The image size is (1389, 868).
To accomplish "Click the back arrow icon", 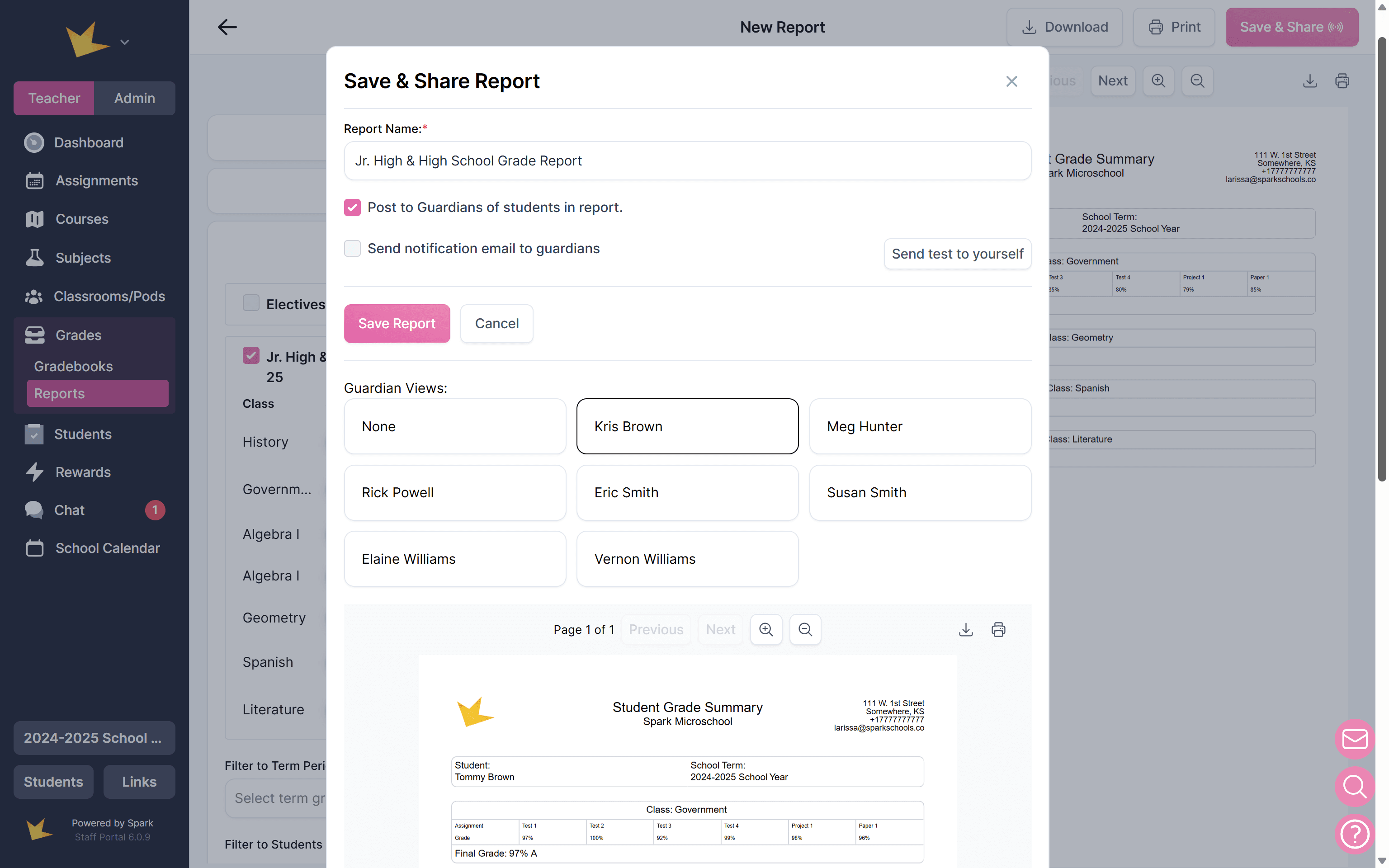I will tap(227, 27).
